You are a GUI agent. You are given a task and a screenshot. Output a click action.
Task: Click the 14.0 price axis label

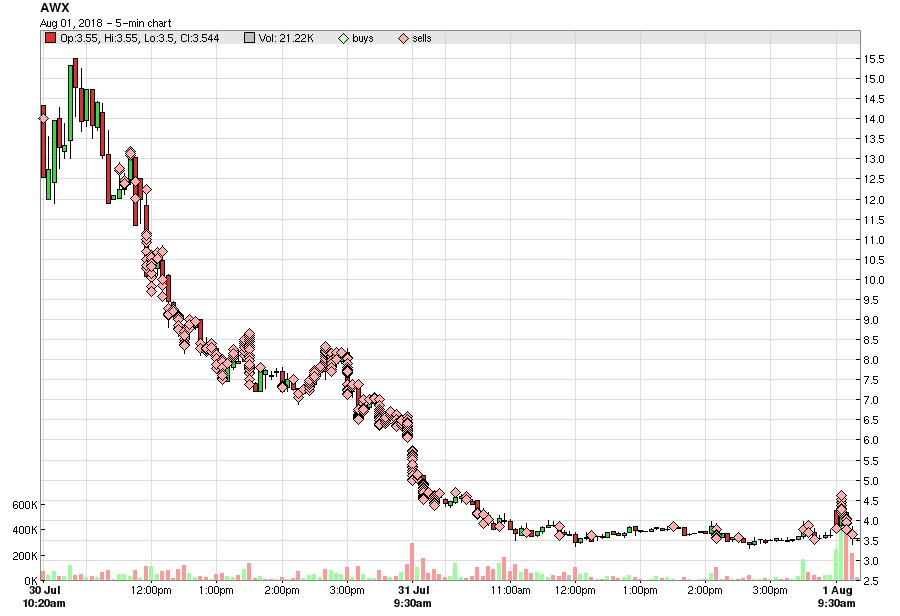874,119
